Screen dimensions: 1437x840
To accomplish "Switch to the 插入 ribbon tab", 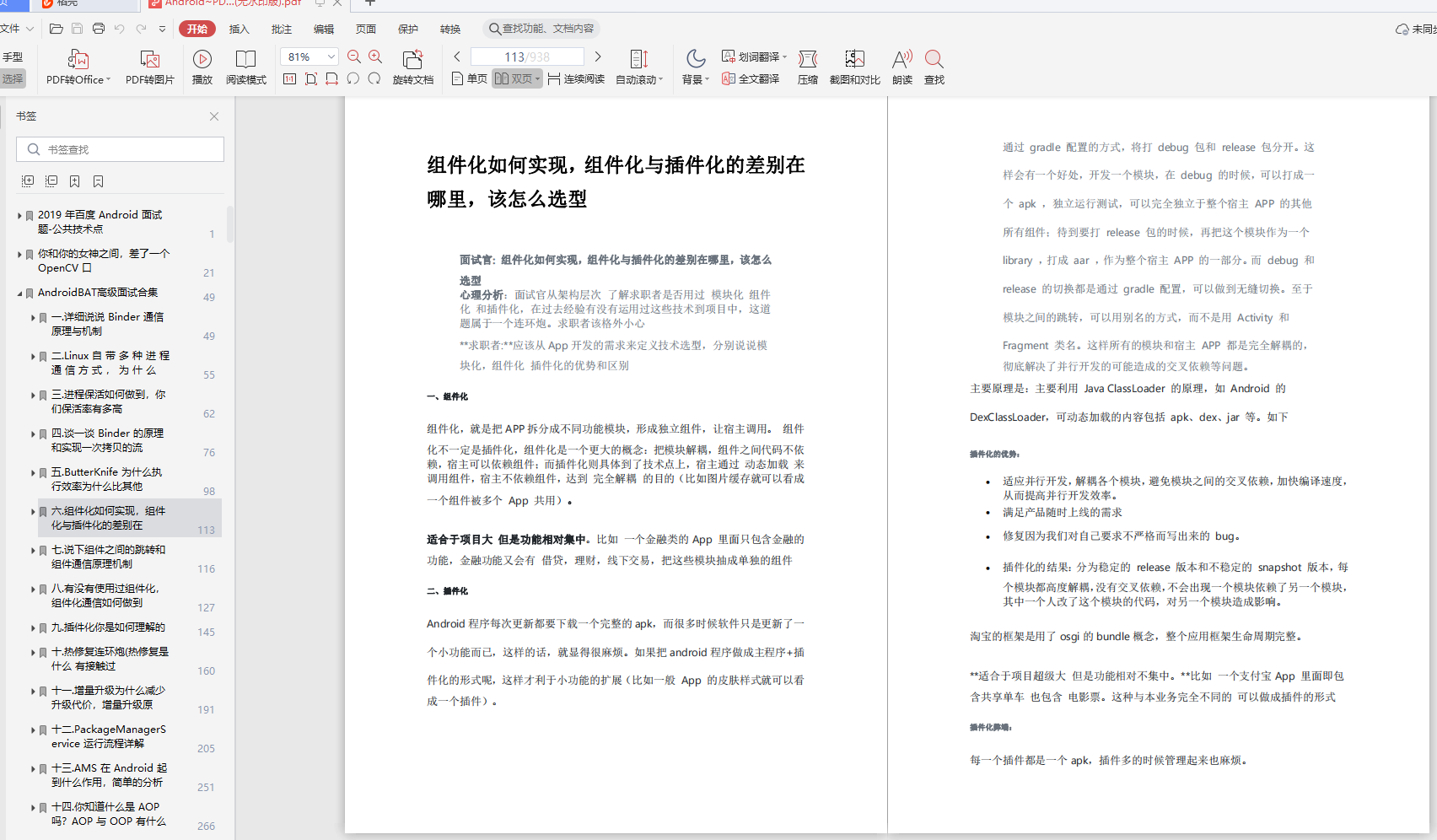I will 239,29.
